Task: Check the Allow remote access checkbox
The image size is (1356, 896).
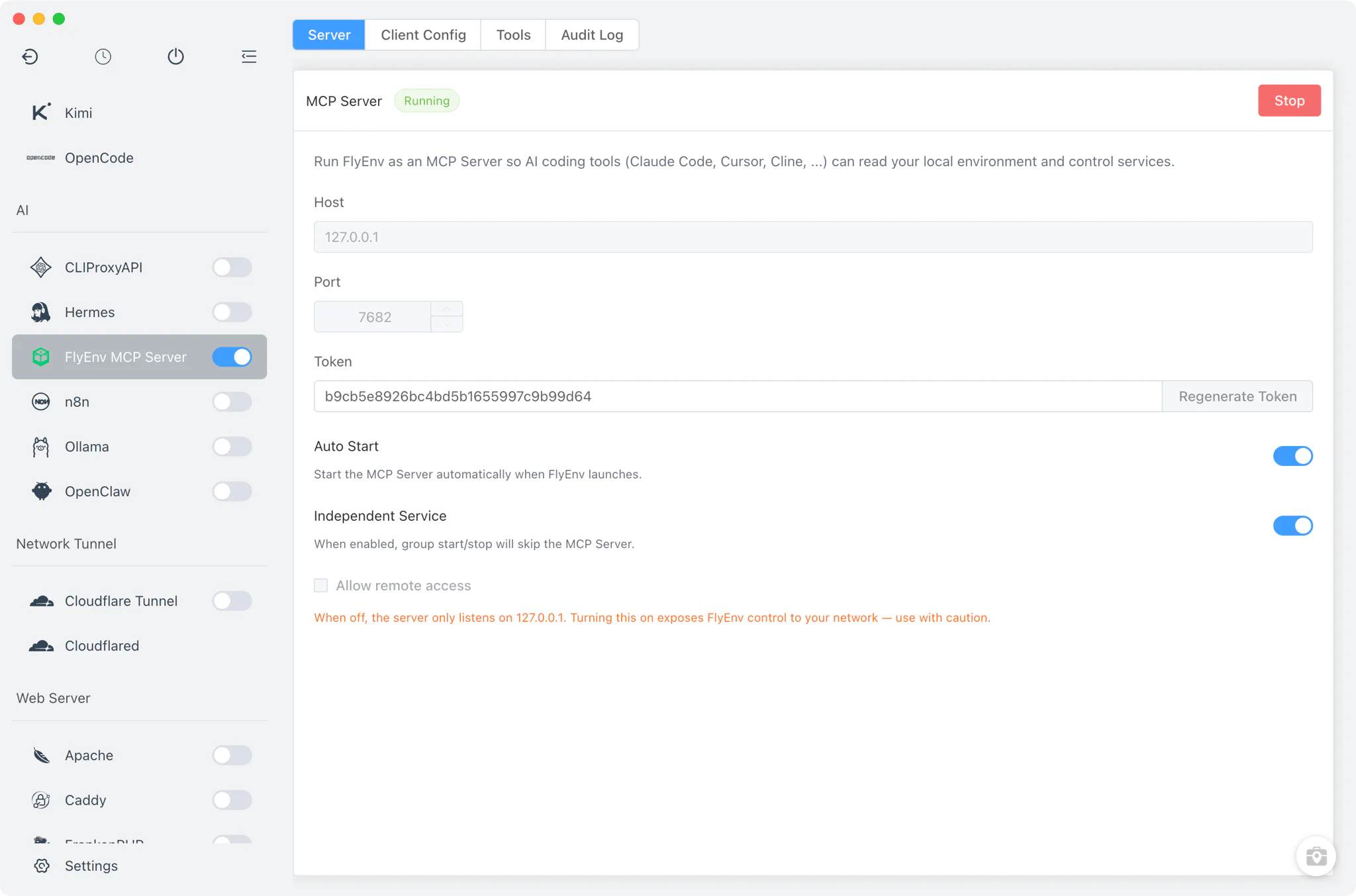Action: coord(321,586)
